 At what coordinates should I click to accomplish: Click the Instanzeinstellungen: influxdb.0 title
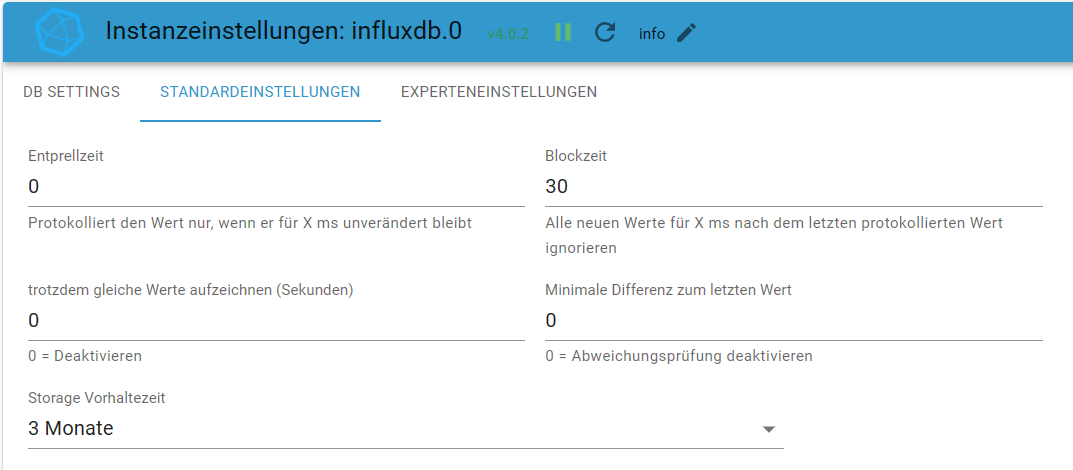[x=284, y=31]
